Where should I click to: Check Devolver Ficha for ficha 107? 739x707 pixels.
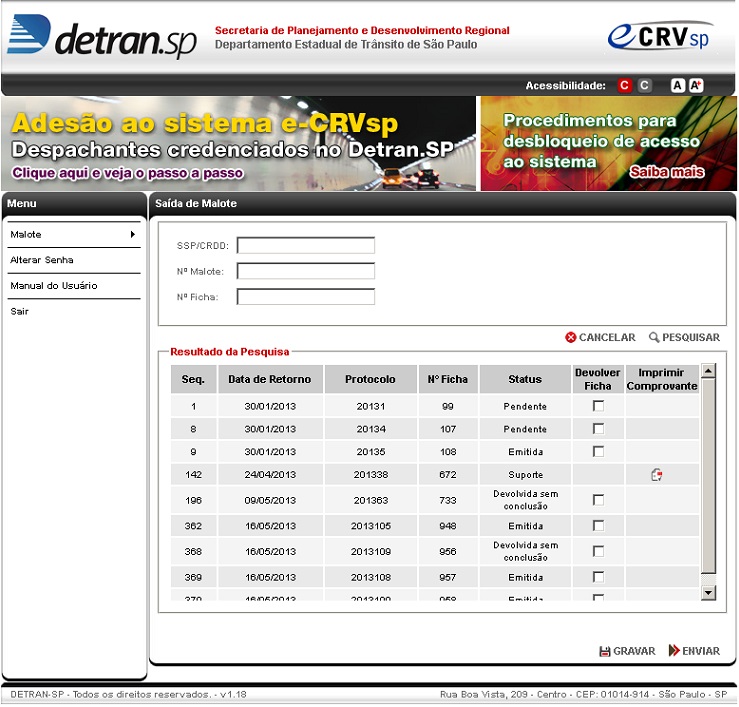coord(598,428)
